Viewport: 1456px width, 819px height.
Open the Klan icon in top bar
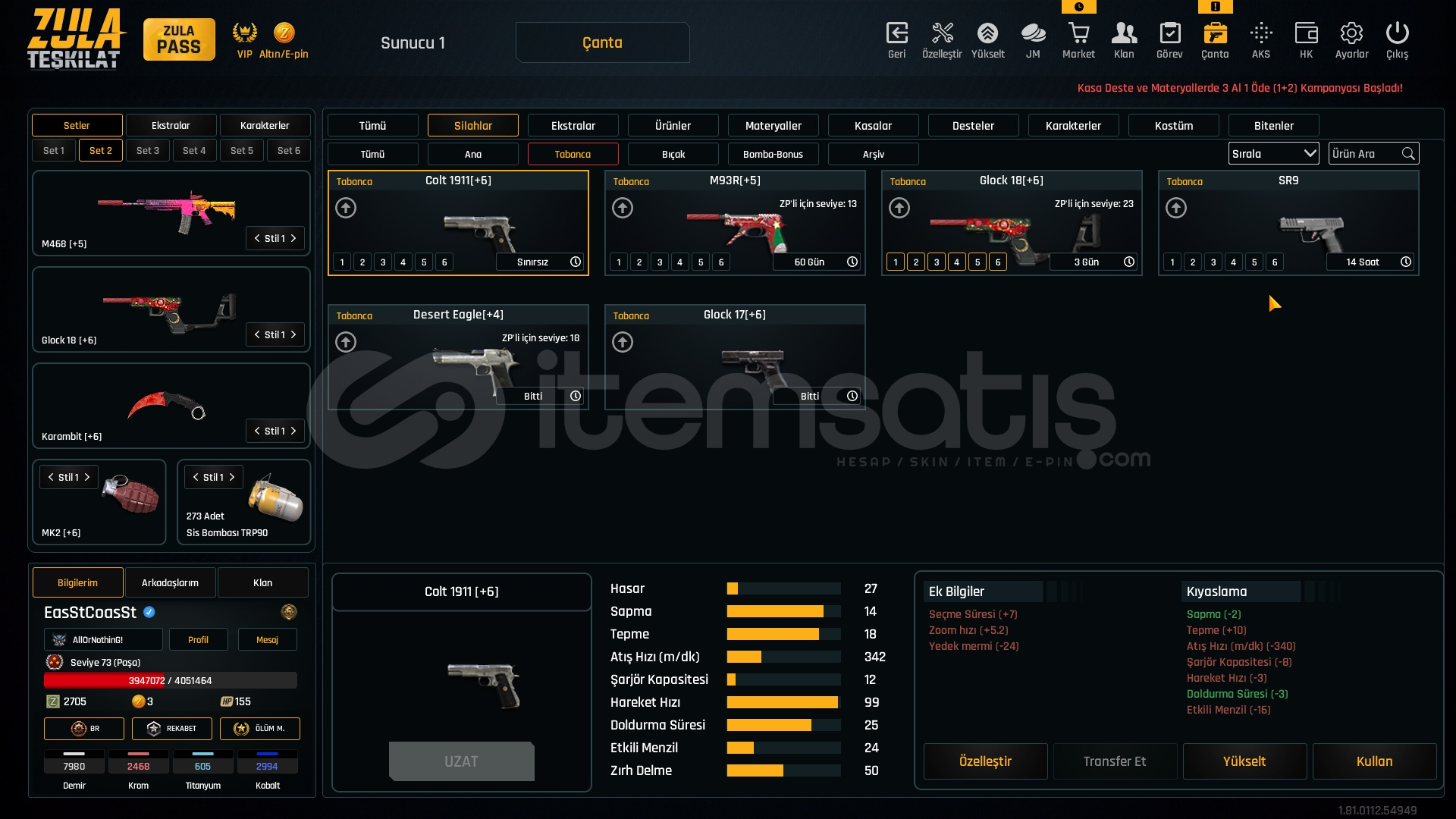pyautogui.click(x=1124, y=34)
